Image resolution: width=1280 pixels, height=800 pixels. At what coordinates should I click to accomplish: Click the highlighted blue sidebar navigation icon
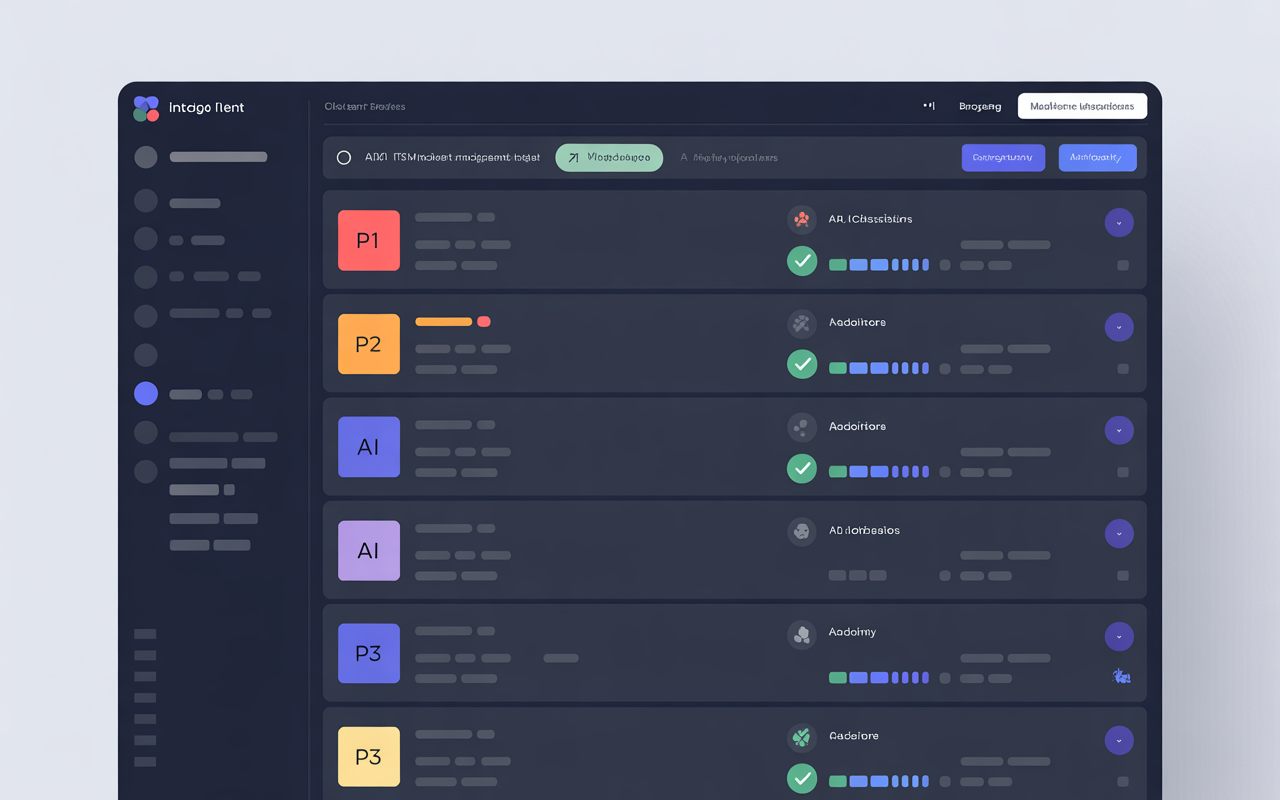pos(145,393)
